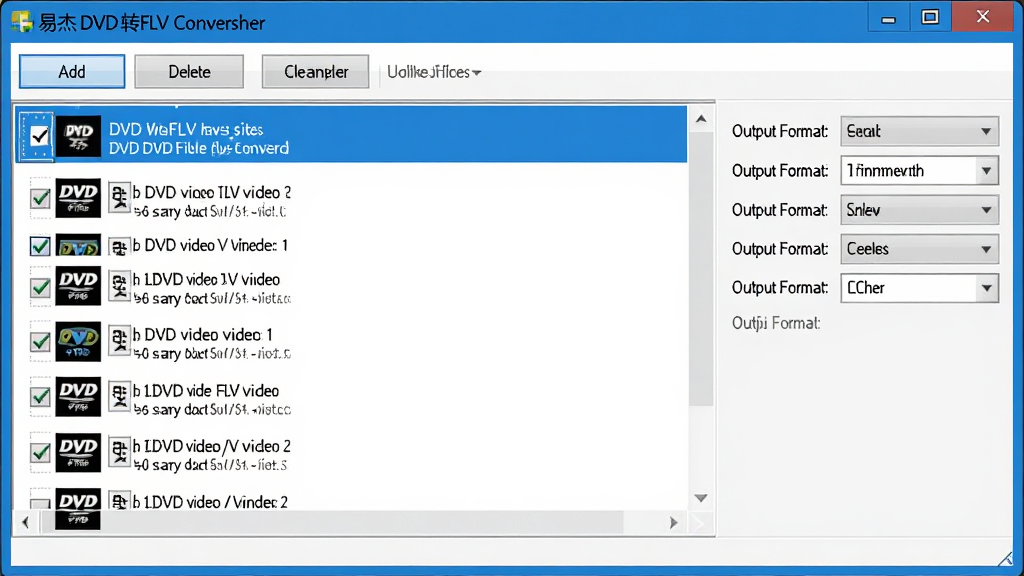
Task: Click DVD logo of 1.DVD video 1V viideo
Action: point(78,285)
